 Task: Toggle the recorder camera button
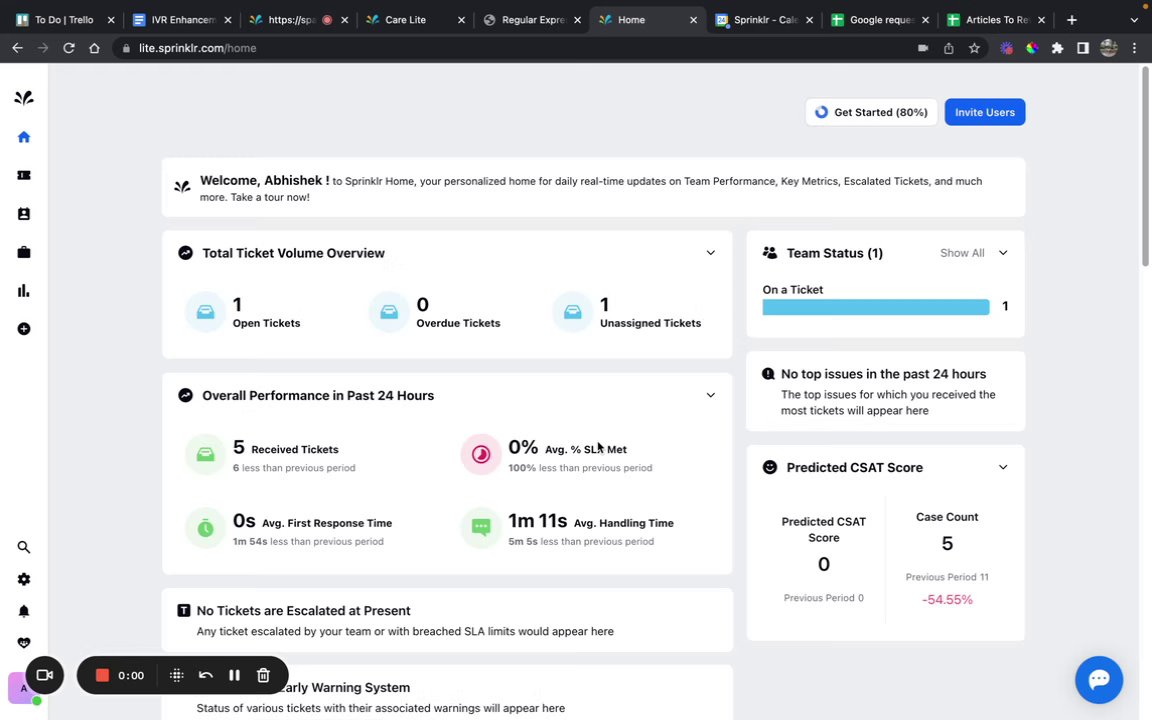[45, 675]
